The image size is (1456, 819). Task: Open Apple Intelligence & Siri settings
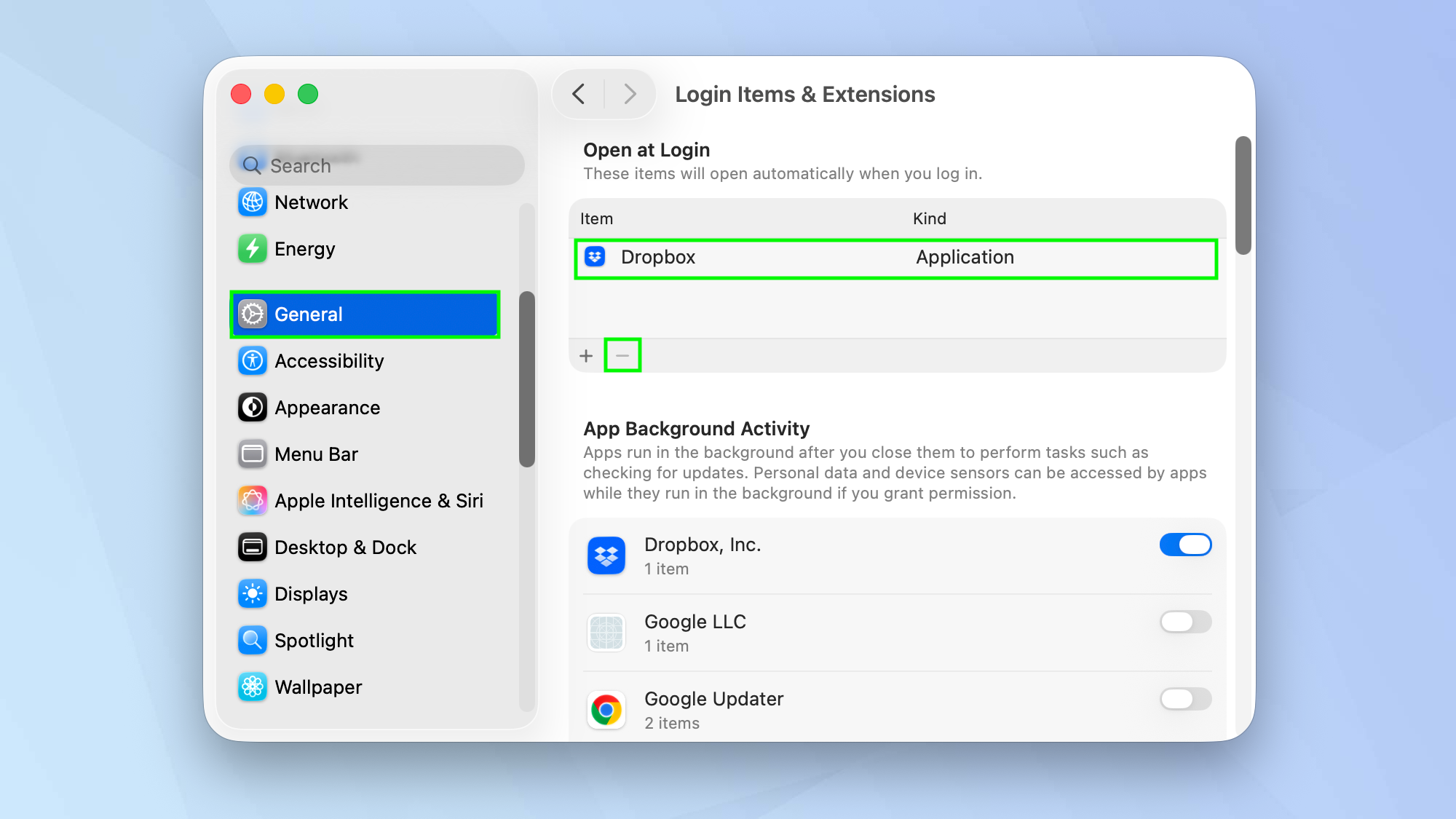coord(379,500)
